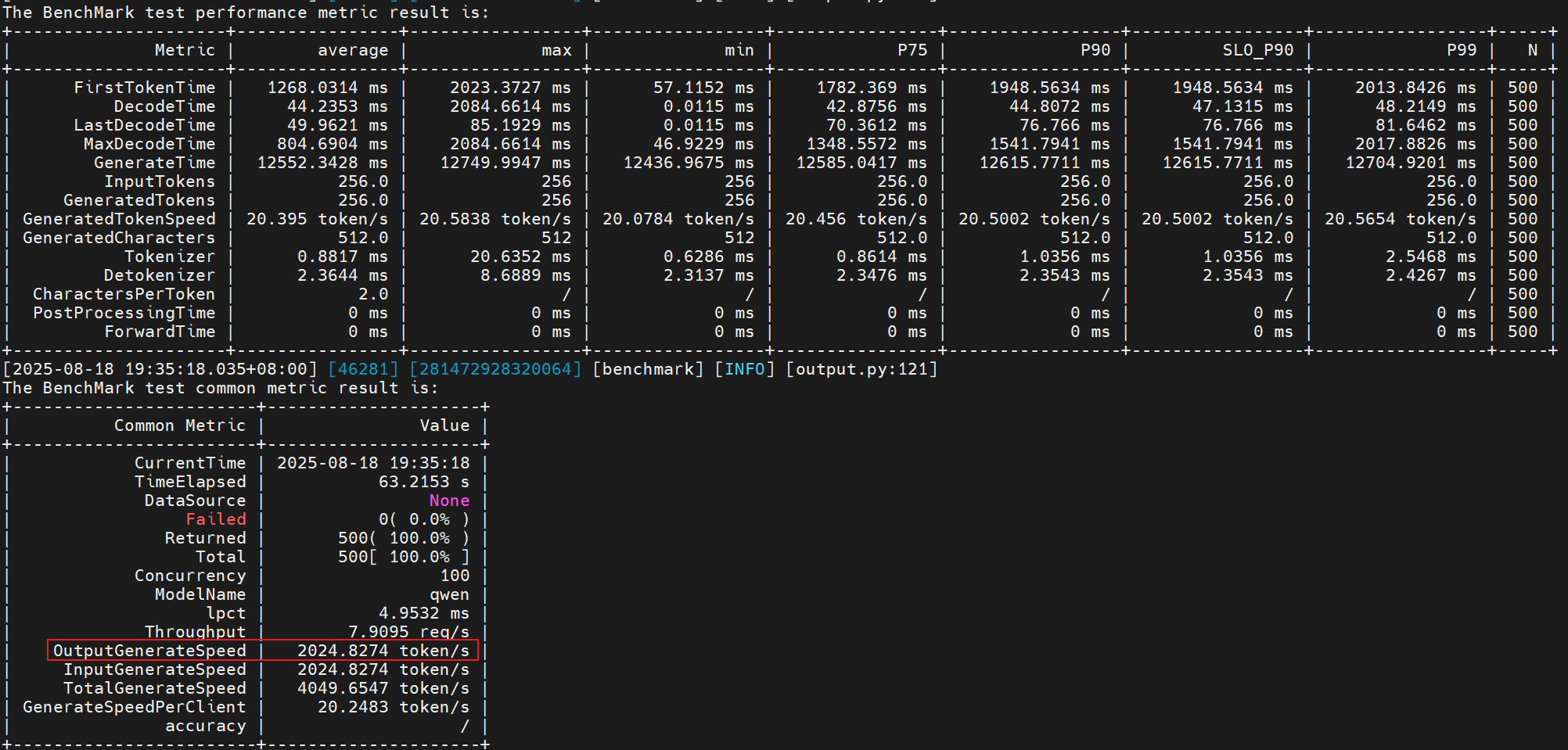Select the ModelName value qwen

pos(449,594)
